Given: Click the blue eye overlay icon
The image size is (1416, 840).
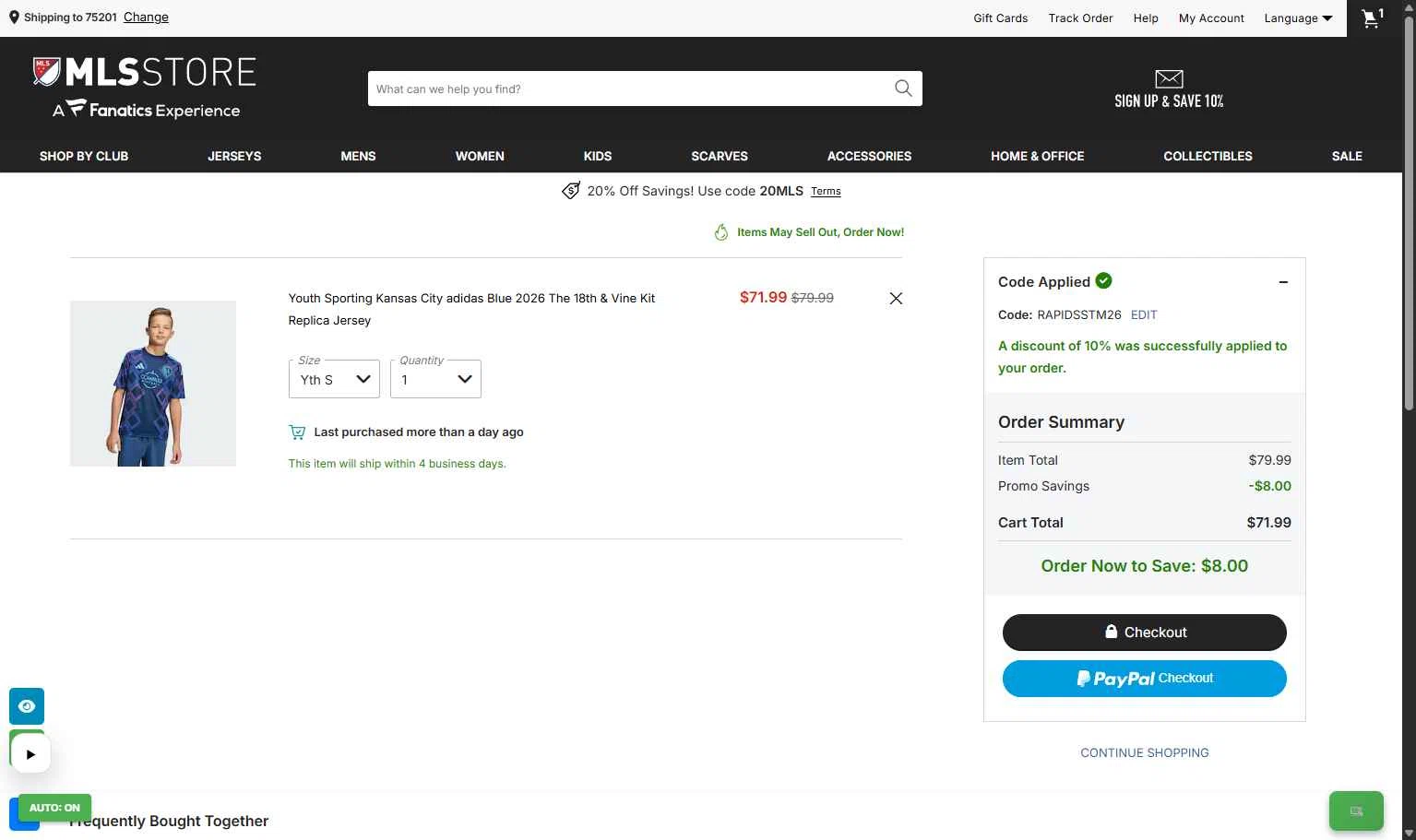Looking at the screenshot, I should point(27,706).
